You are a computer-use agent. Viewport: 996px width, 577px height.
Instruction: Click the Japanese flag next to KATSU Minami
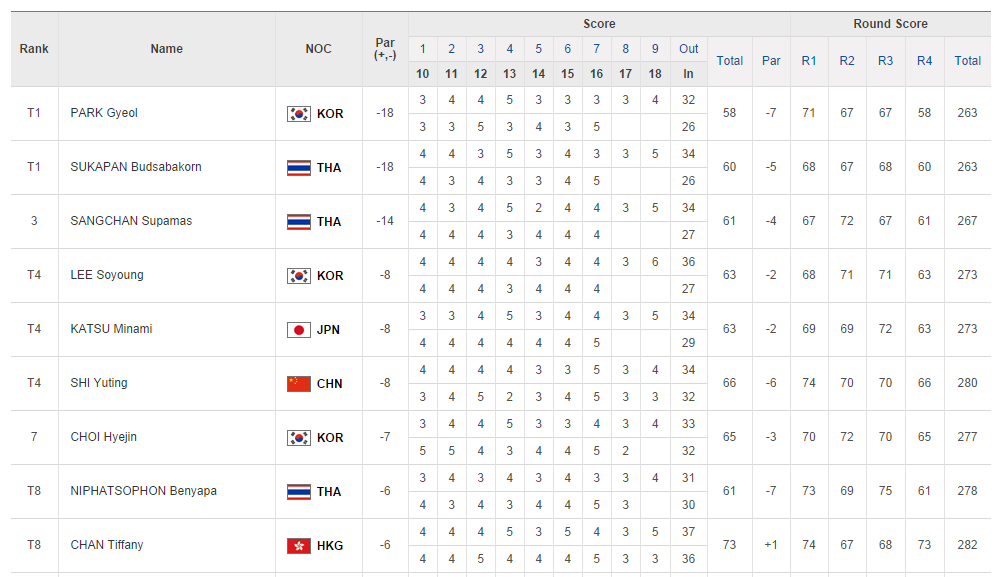click(298, 330)
